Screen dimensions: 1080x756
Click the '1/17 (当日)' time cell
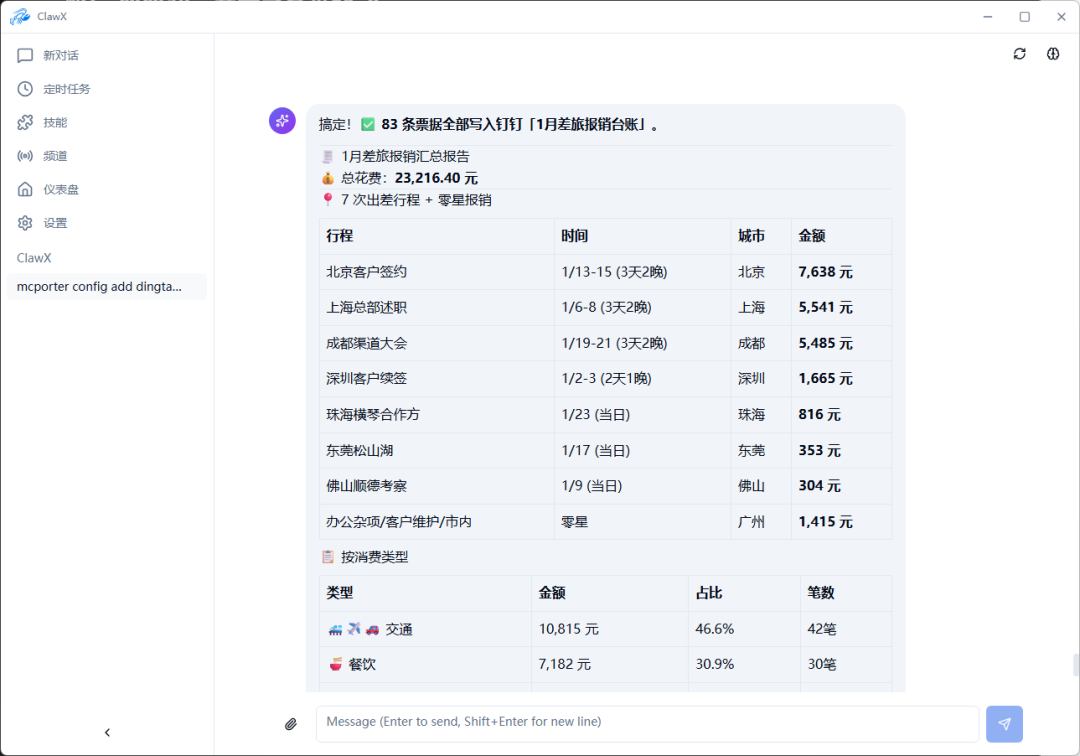pyautogui.click(x=642, y=450)
